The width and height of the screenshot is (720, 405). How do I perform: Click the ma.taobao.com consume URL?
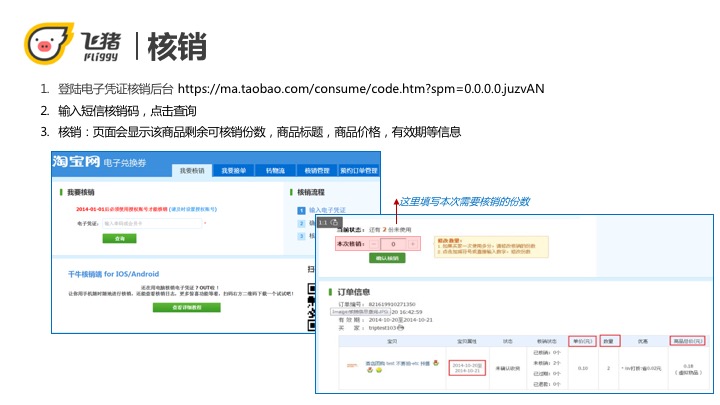(361, 89)
